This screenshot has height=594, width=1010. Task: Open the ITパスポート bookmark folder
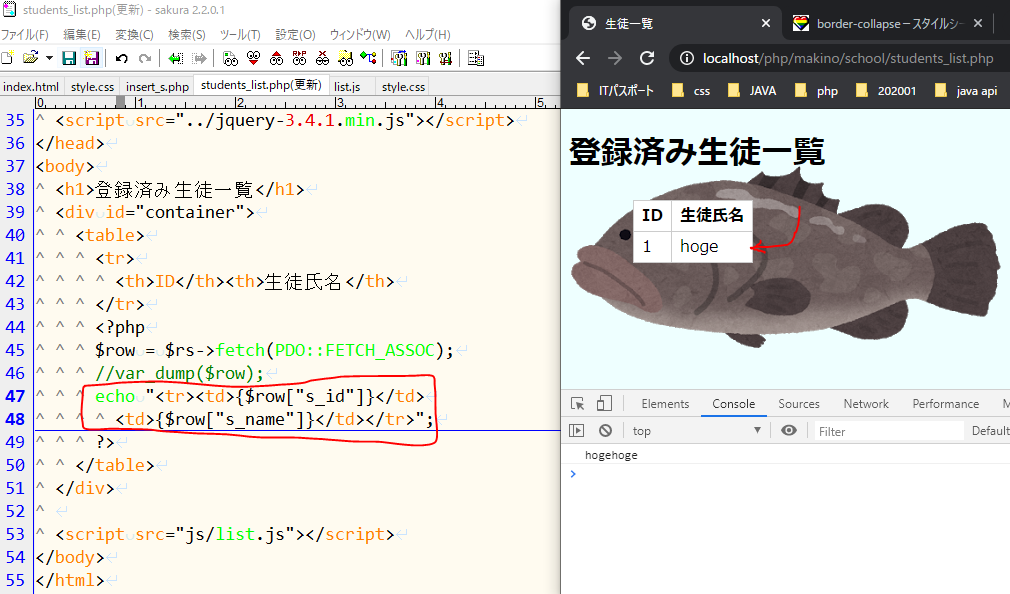coord(615,91)
